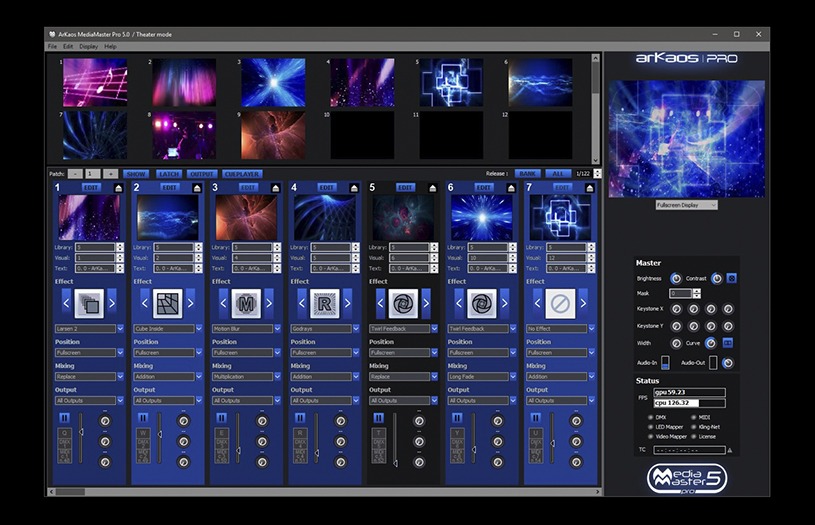The image size is (815, 525).
Task: Eject the visual from layer 3
Action: pyautogui.click(x=275, y=188)
